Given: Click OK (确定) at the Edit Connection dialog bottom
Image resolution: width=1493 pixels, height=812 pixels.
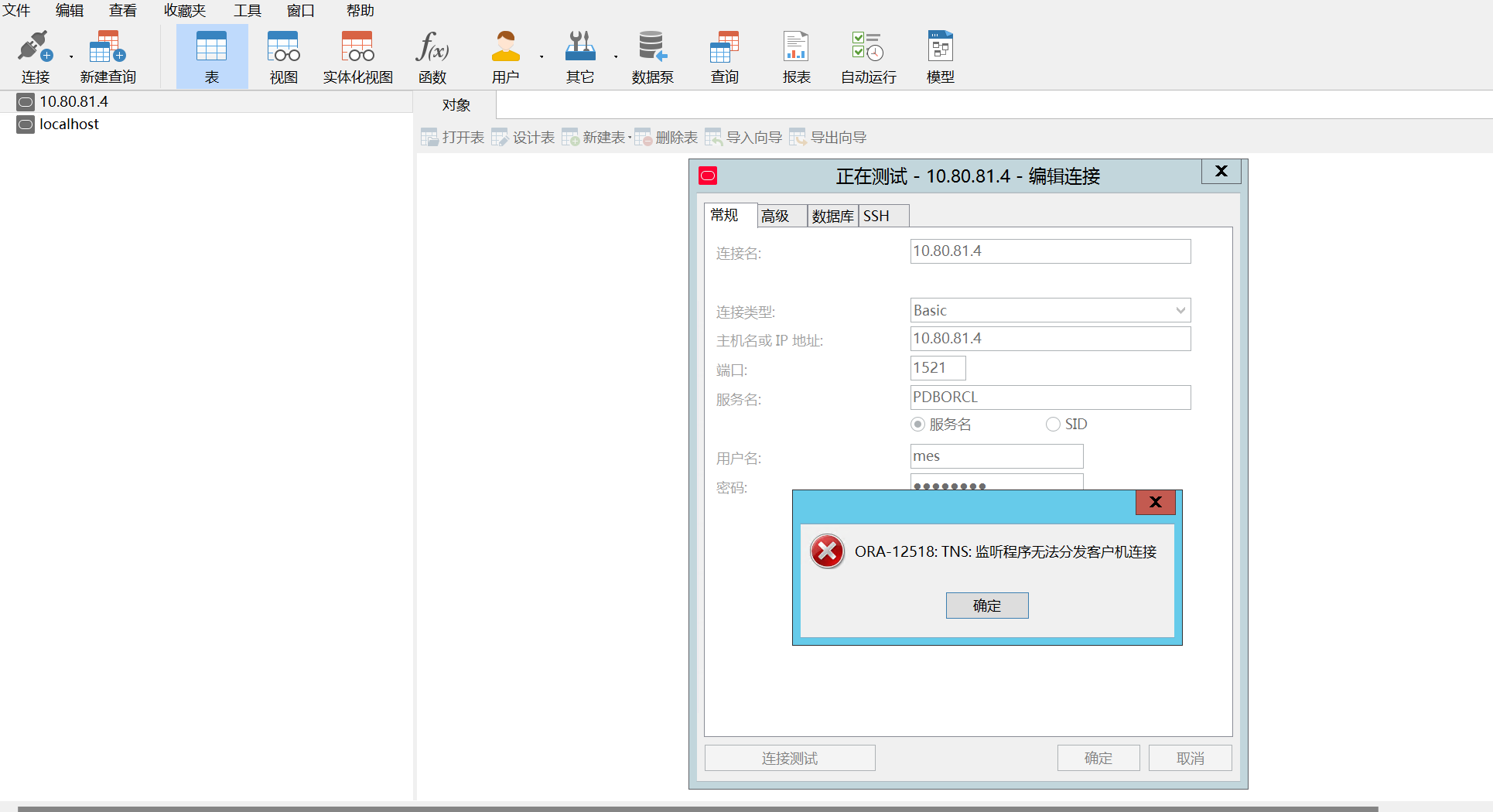Looking at the screenshot, I should [x=1098, y=758].
